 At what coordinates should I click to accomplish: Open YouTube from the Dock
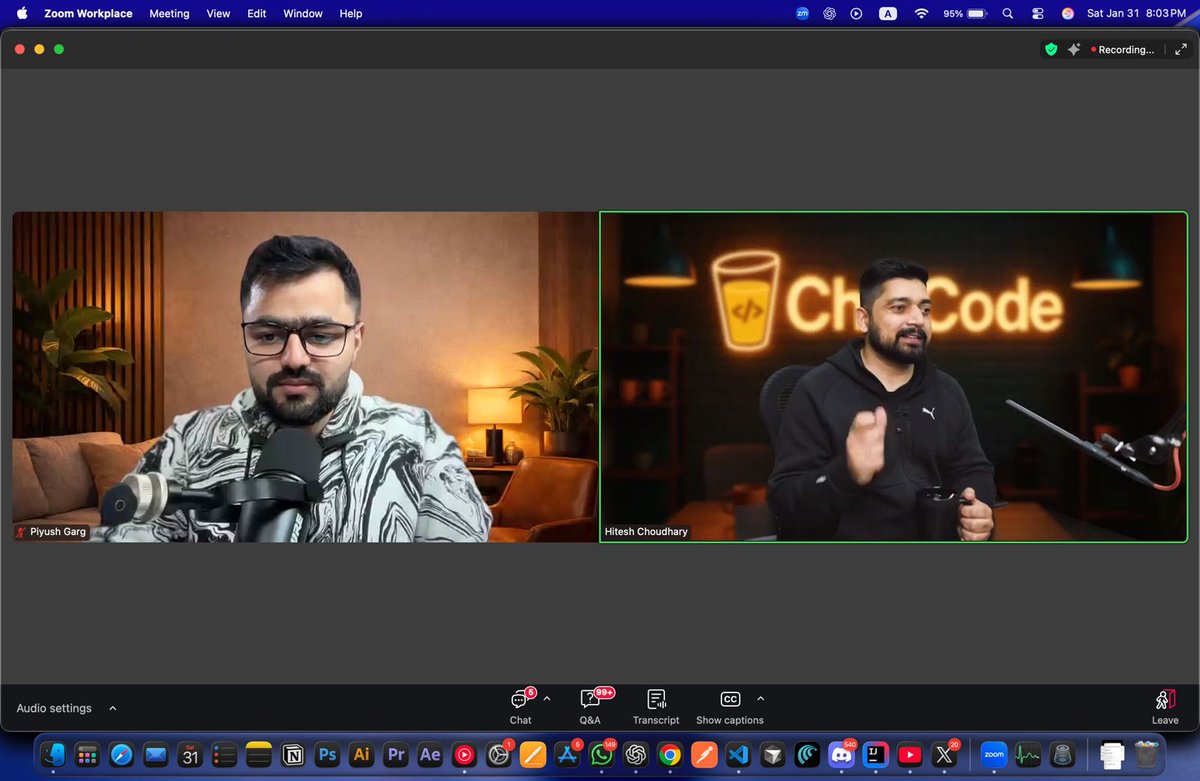click(x=909, y=754)
